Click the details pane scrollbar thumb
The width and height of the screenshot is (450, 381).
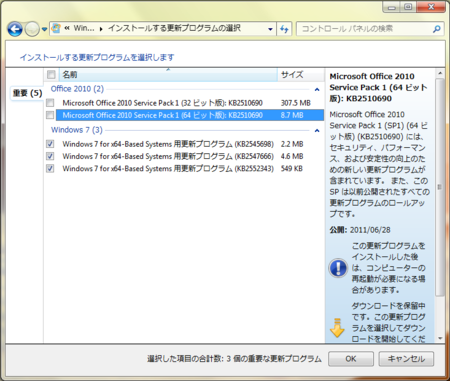(440, 187)
